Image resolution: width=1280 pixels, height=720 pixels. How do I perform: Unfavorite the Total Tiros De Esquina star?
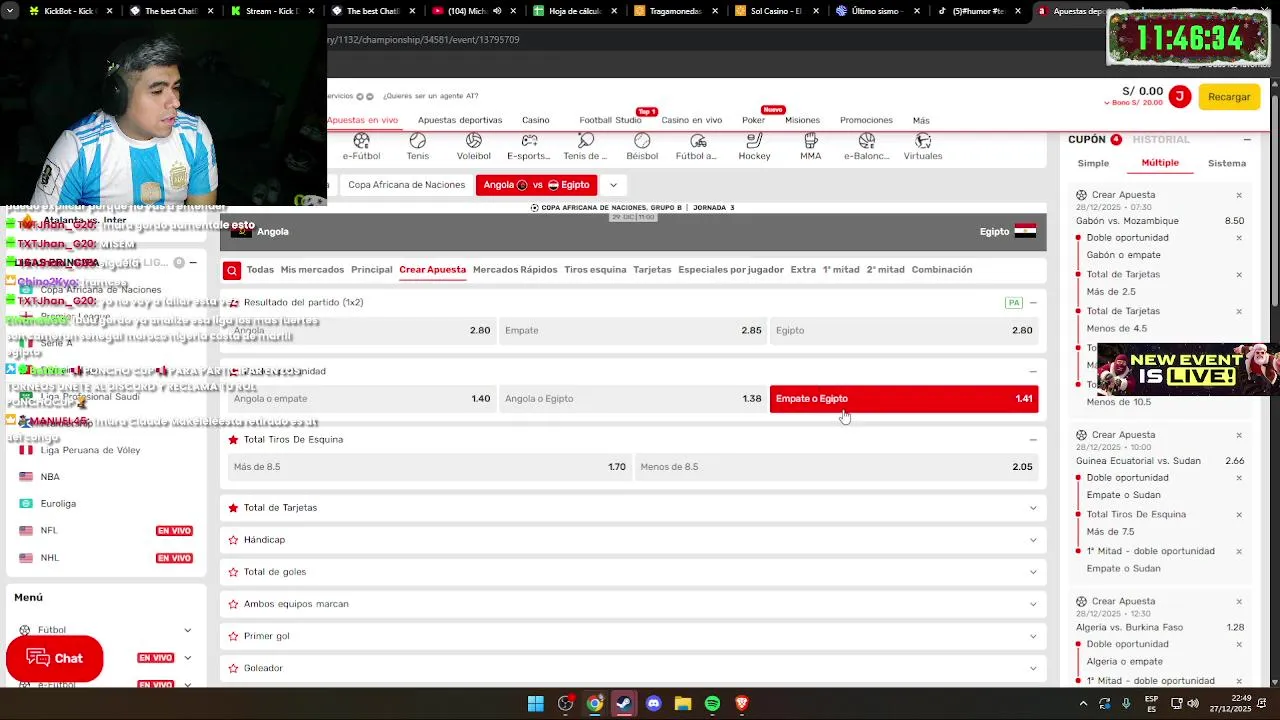(x=234, y=439)
